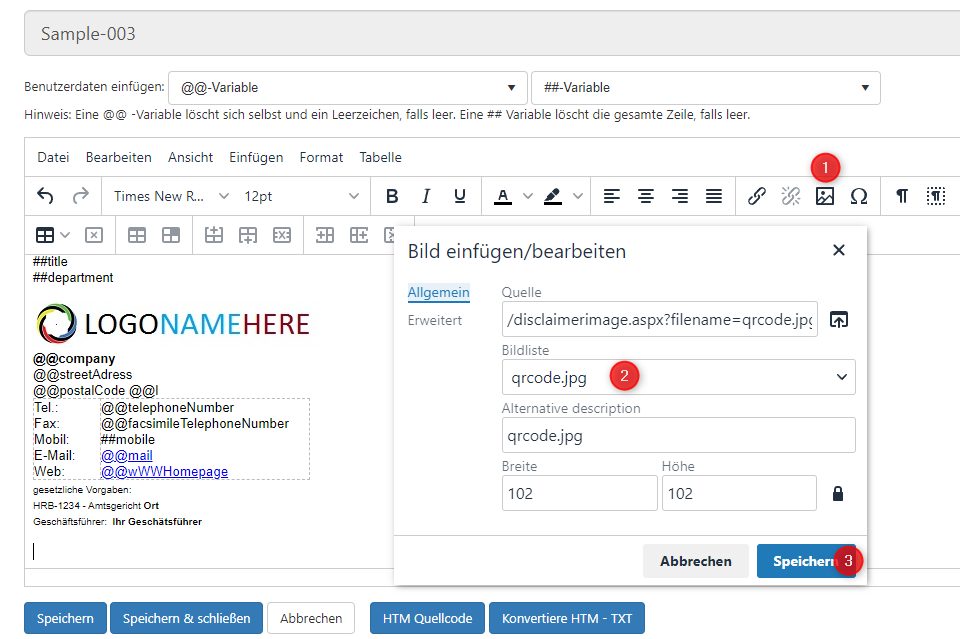Open the @@-Variable dropdown
This screenshot has height=639, width=960.
tap(348, 87)
